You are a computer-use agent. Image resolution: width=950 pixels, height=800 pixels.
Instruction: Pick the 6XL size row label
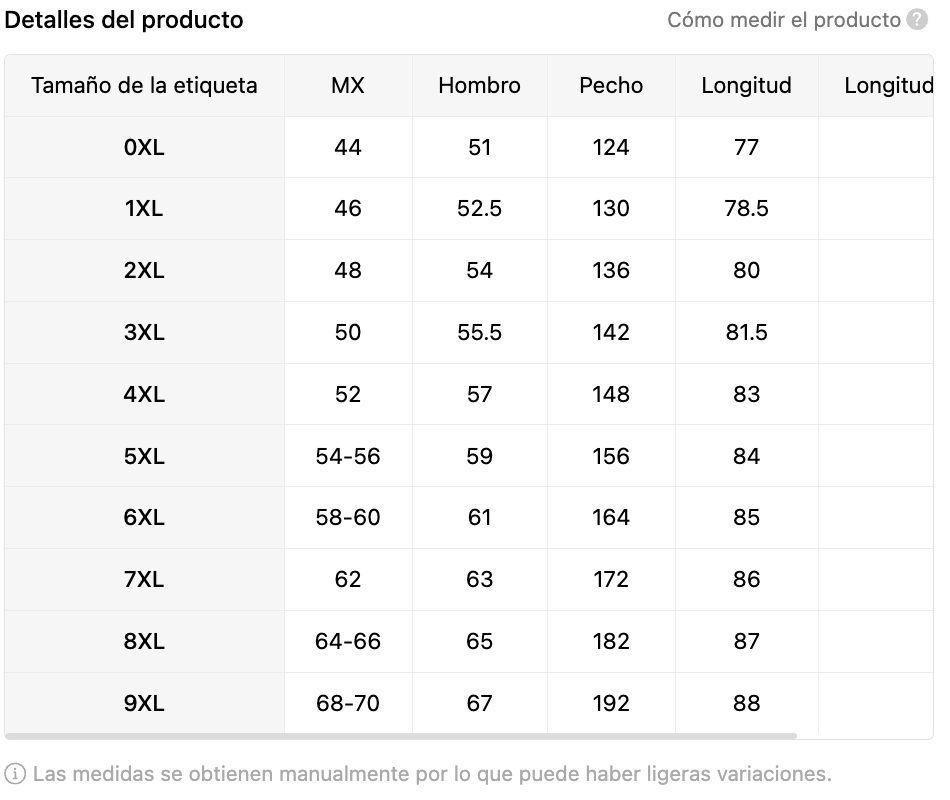144,518
